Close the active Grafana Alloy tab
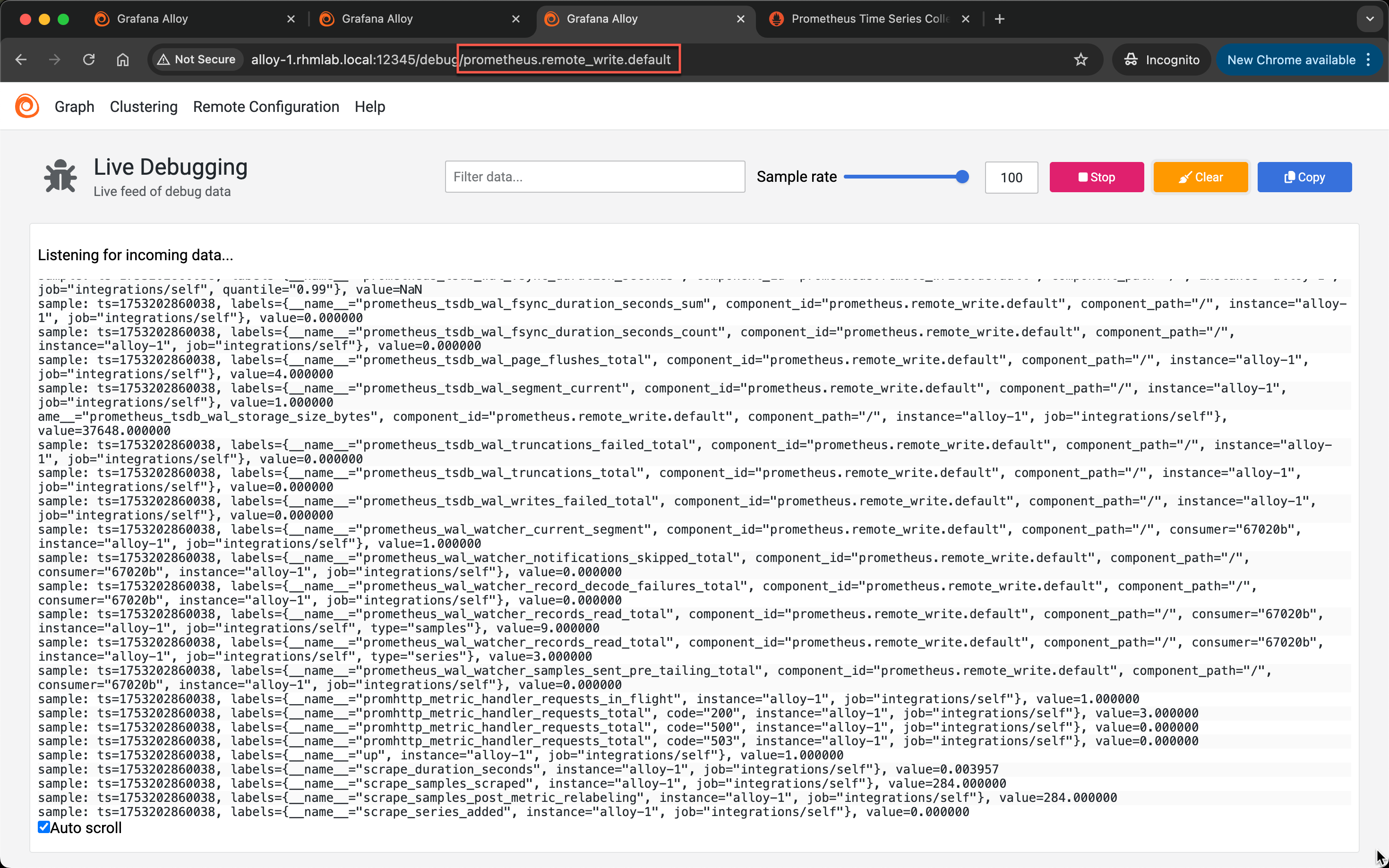This screenshot has width=1389, height=868. [741, 19]
